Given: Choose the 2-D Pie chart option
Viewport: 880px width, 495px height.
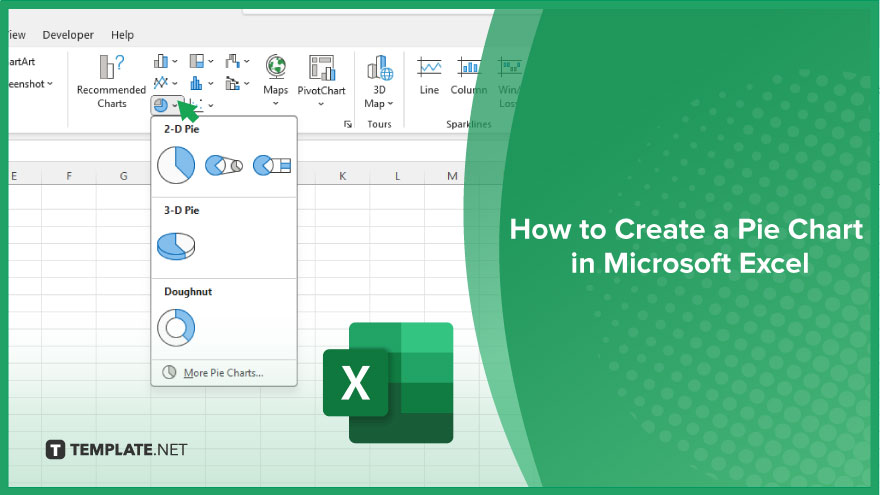Looking at the screenshot, I should 176,165.
